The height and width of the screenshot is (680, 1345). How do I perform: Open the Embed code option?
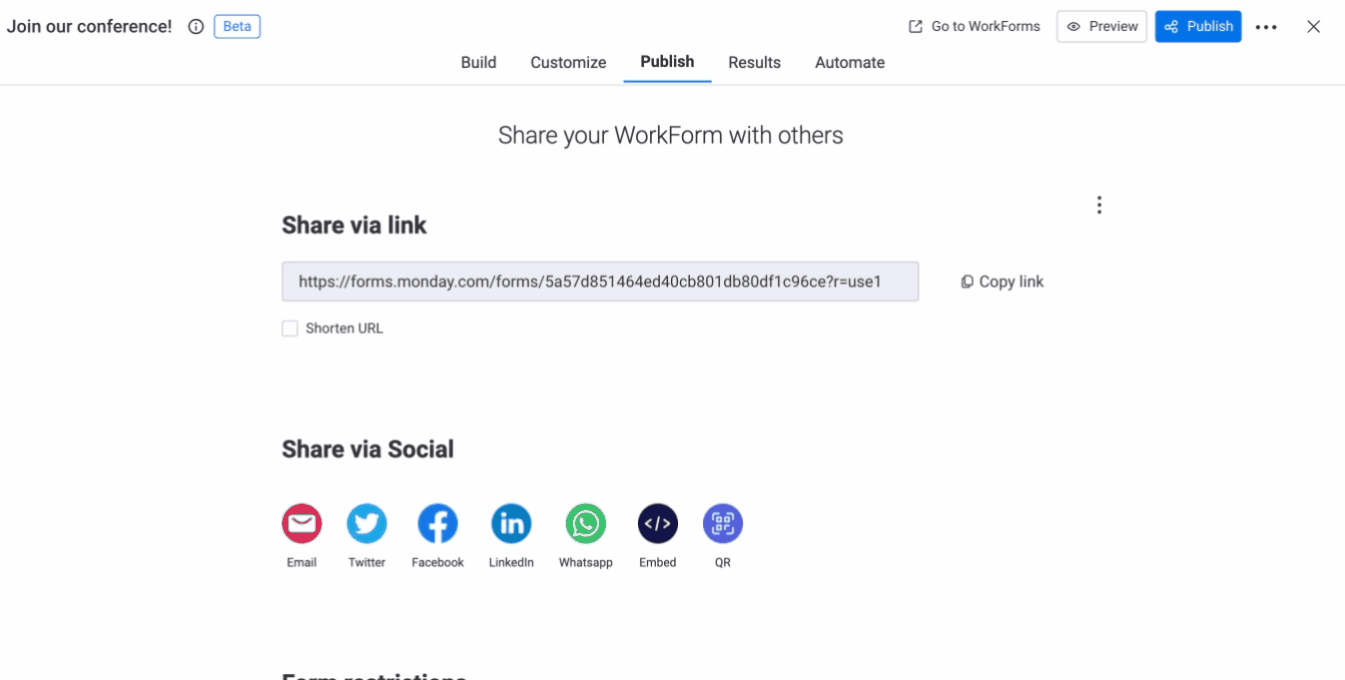658,523
